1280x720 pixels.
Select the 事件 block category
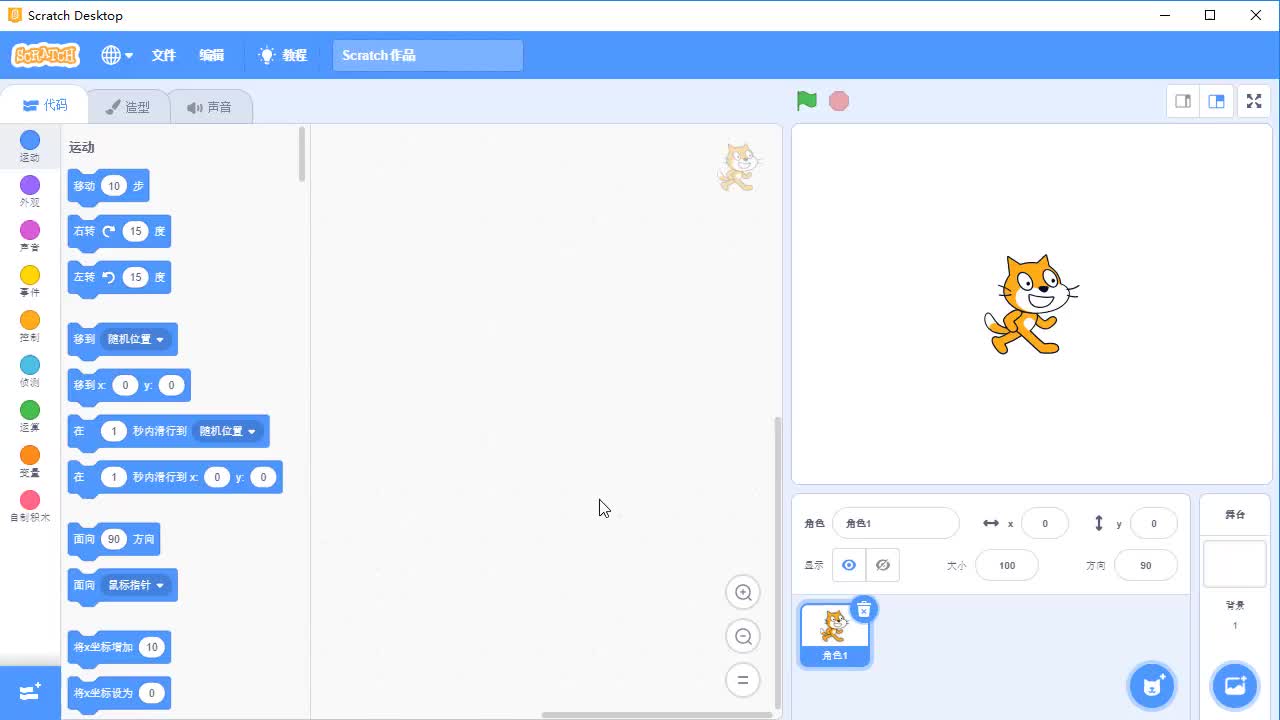pos(30,281)
